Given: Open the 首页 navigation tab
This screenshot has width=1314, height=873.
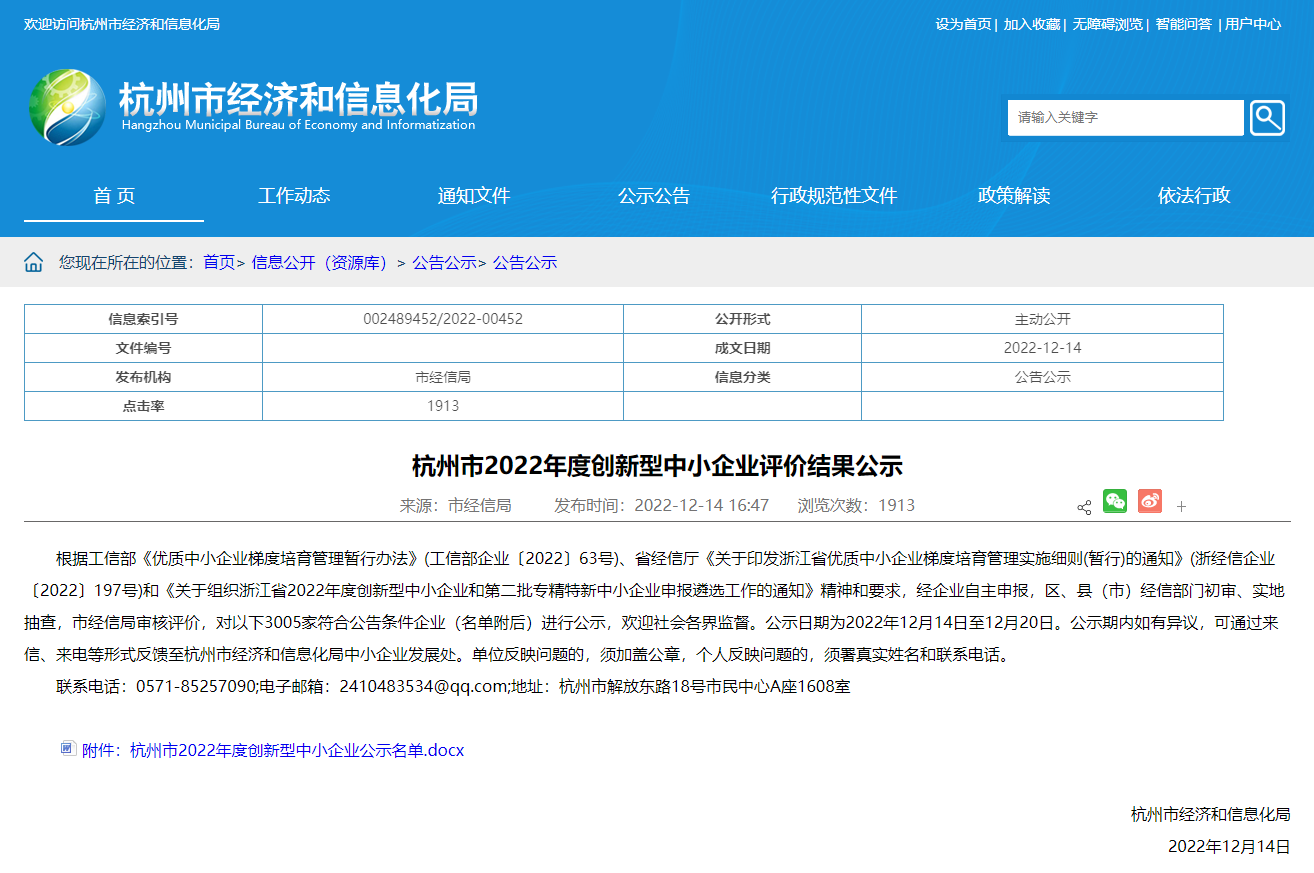Looking at the screenshot, I should click(x=114, y=196).
